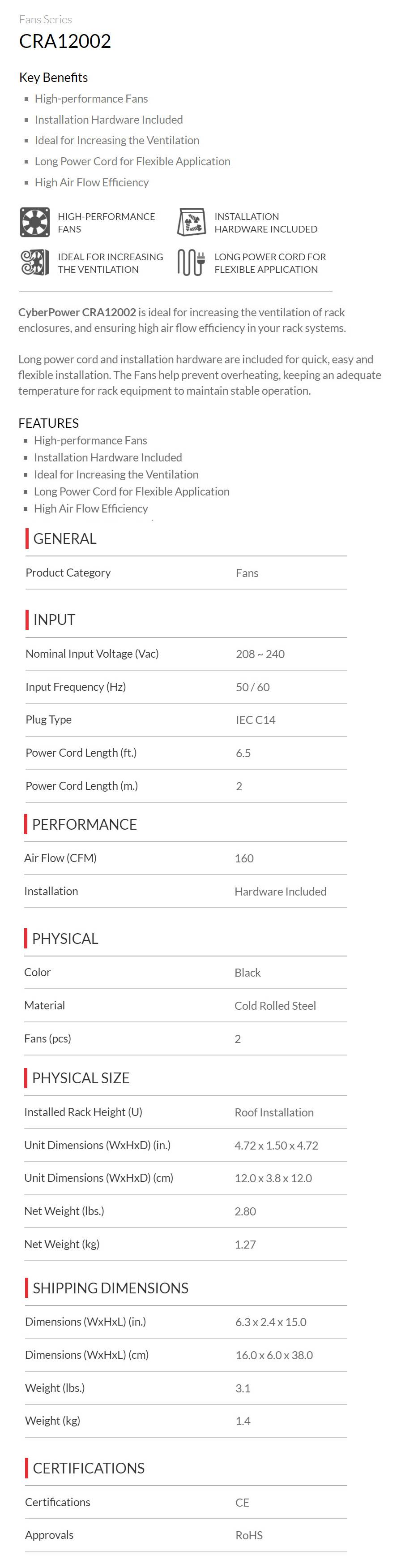Image resolution: width=414 pixels, height=1568 pixels.
Task: Click the RoHS approvals value
Action: (249, 1535)
